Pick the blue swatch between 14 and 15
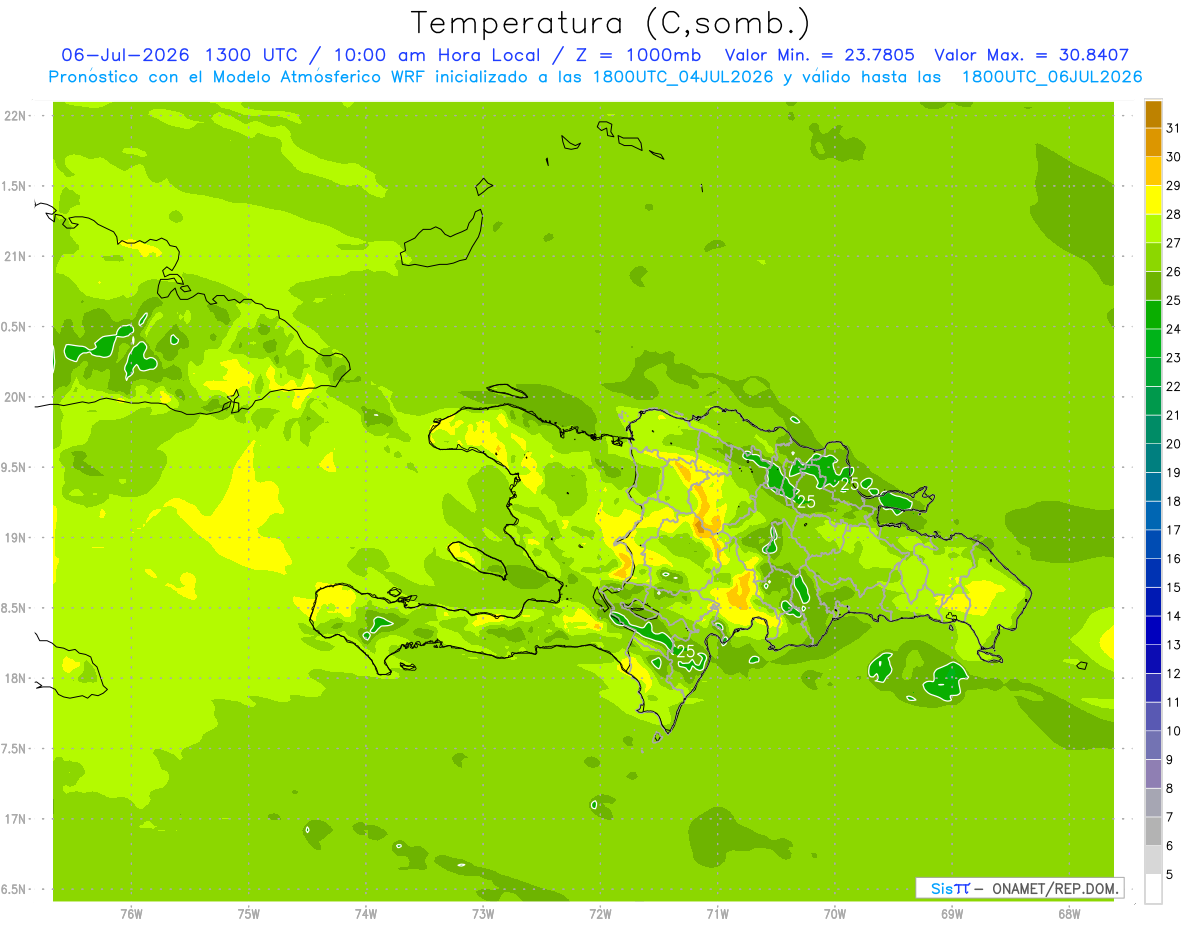Screen dimensions: 1200x927 (x=1153, y=602)
